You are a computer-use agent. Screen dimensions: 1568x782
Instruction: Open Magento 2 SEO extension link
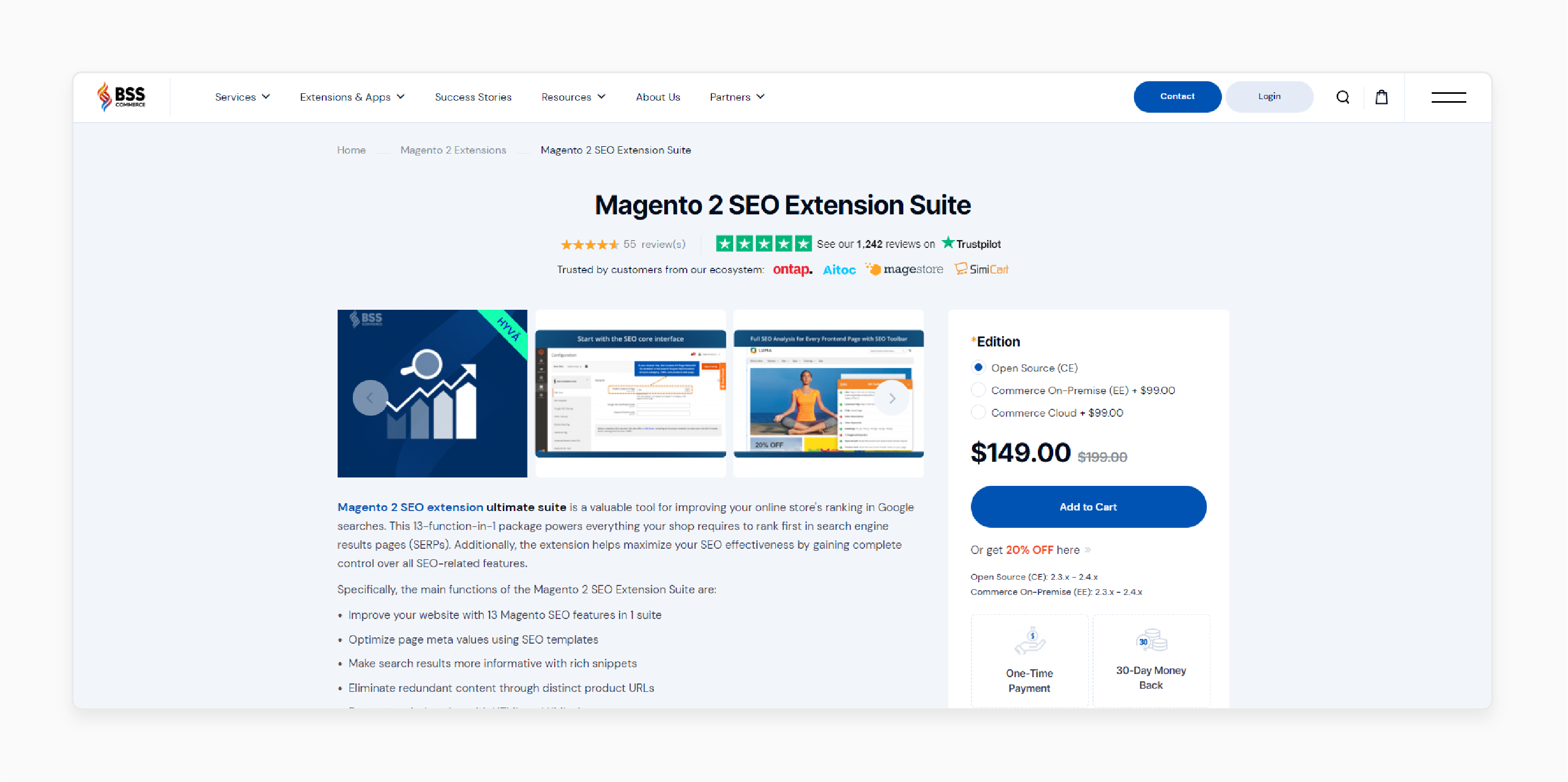click(x=410, y=506)
